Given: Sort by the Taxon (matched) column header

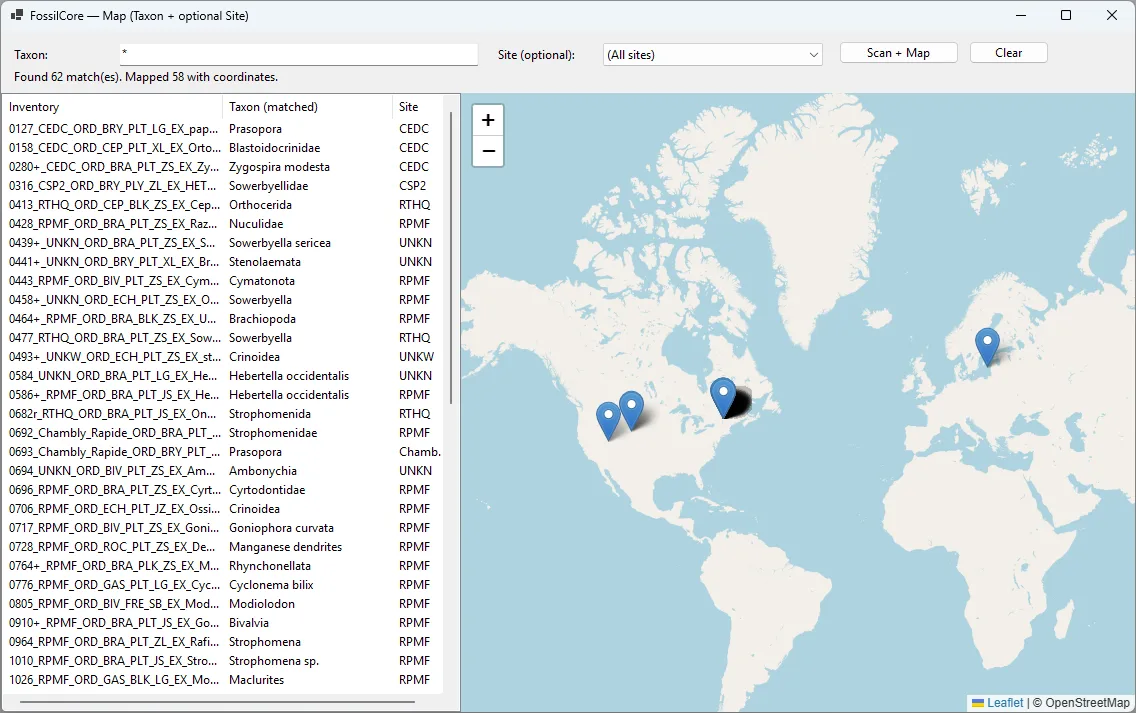Looking at the screenshot, I should (307, 107).
